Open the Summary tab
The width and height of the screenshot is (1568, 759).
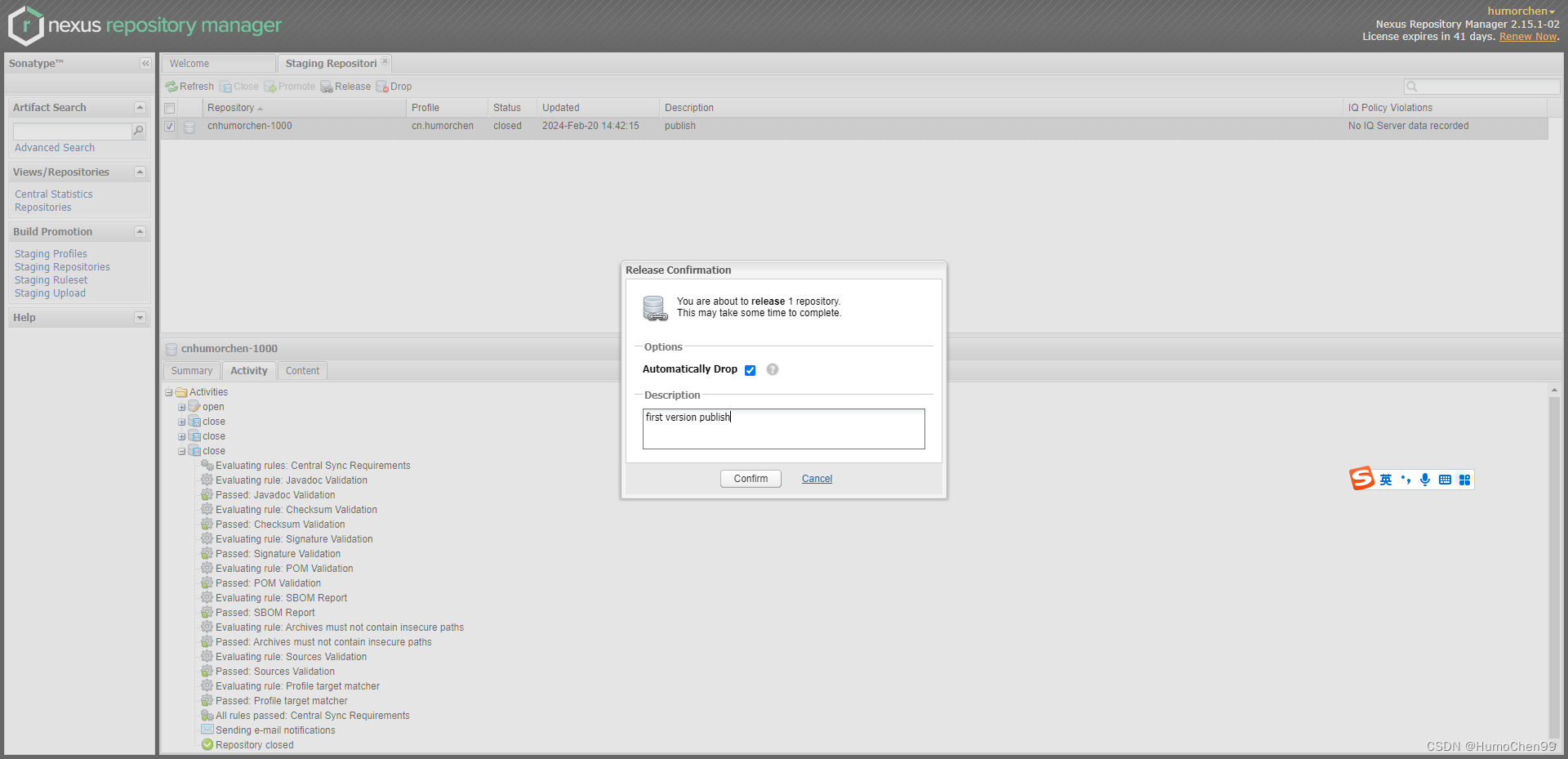click(x=192, y=371)
